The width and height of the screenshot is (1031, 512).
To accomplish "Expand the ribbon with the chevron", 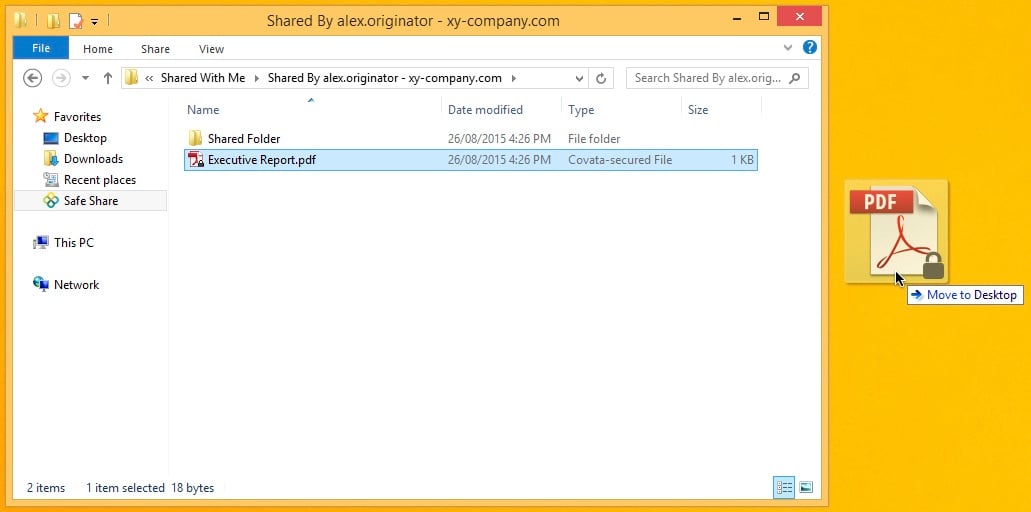I will coord(788,47).
